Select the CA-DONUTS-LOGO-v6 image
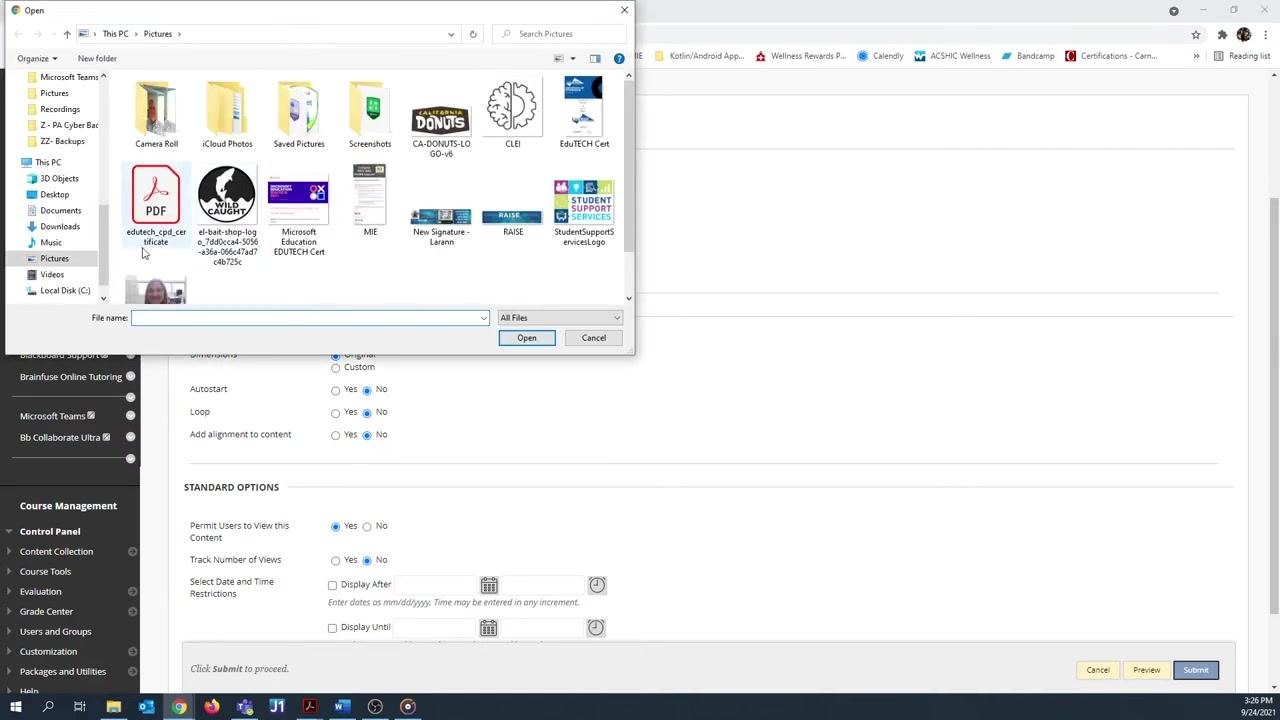 [x=441, y=130]
